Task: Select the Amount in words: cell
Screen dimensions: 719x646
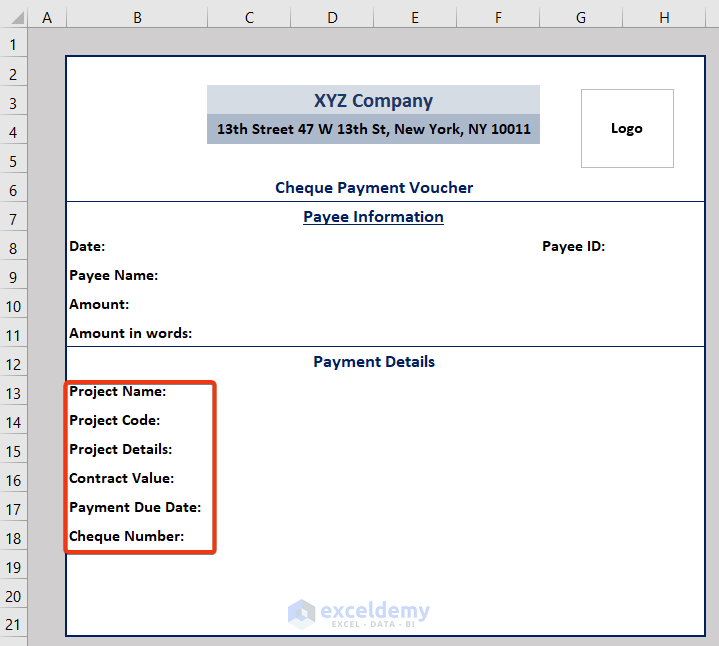Action: tap(137, 333)
